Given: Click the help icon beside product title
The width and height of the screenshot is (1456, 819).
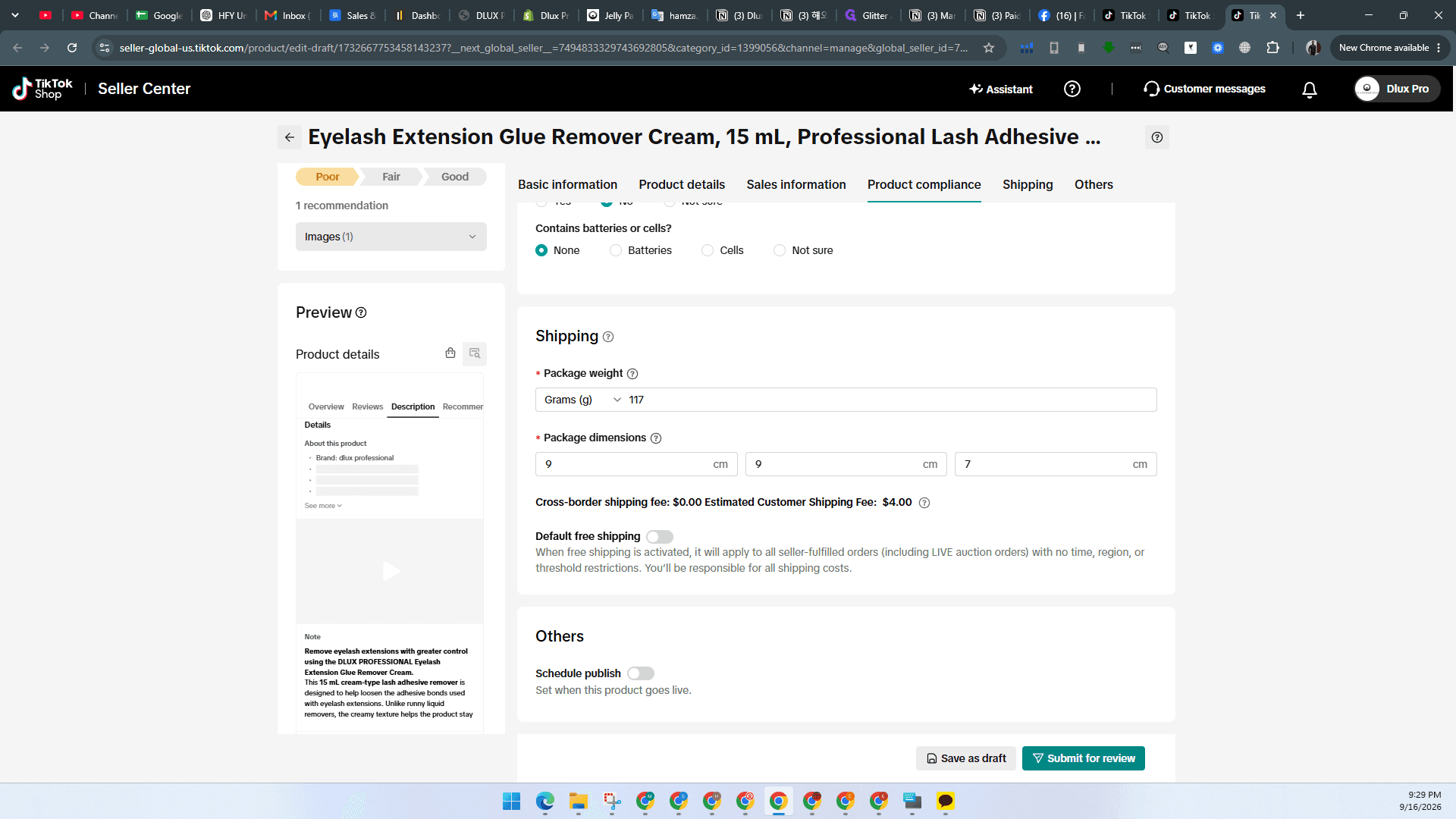Looking at the screenshot, I should [1156, 137].
